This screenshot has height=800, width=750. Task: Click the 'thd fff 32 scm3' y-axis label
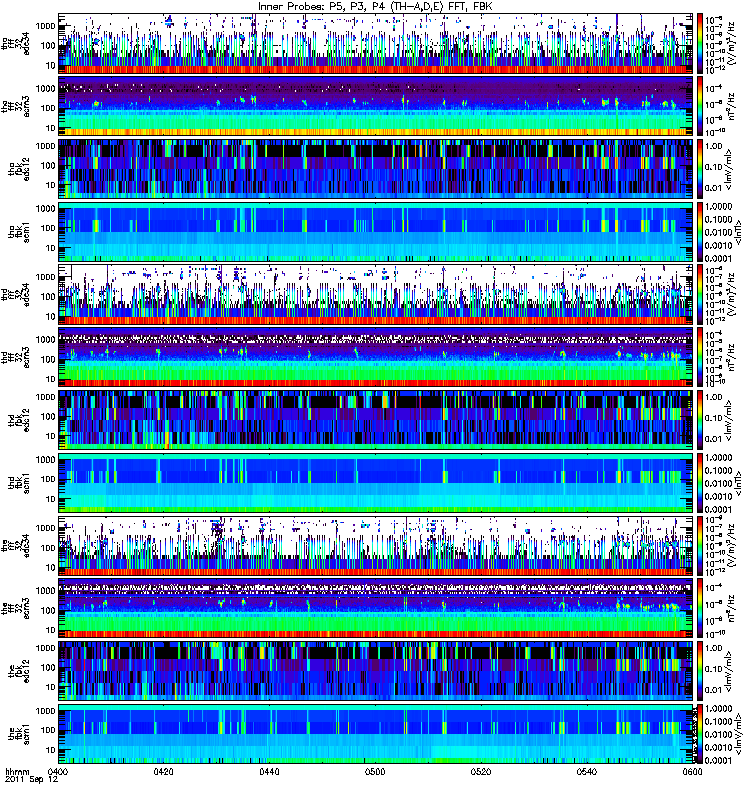[x=17, y=358]
